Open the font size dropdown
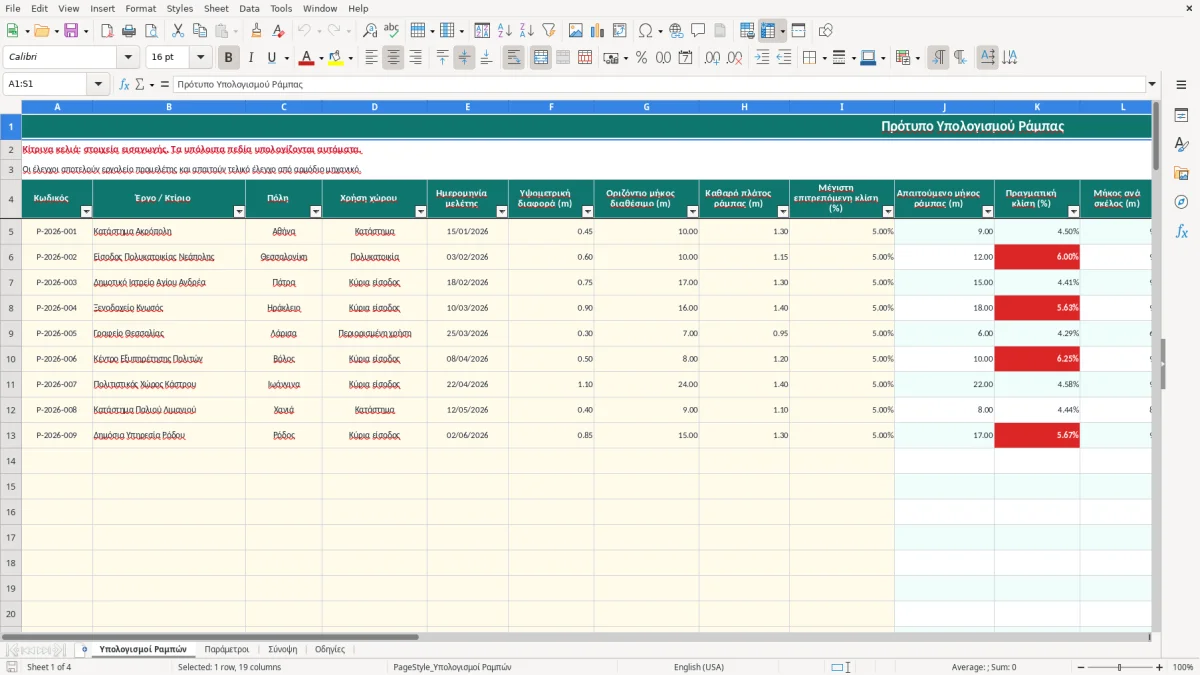 click(200, 58)
